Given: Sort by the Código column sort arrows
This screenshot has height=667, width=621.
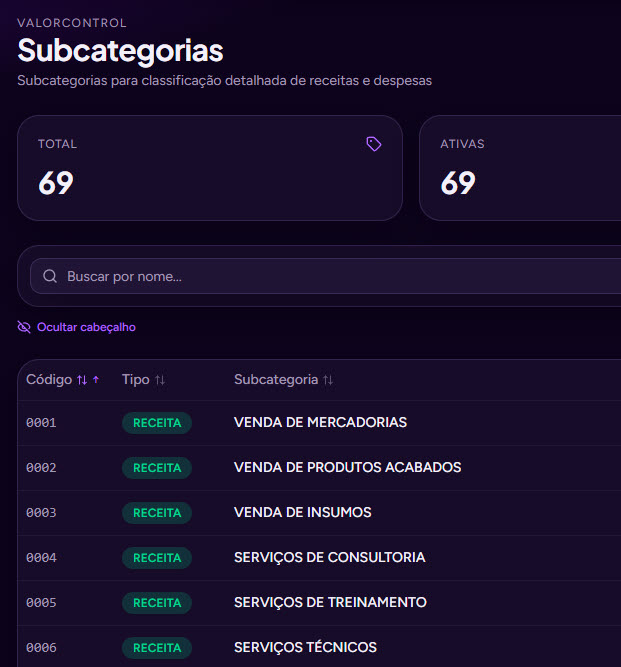Looking at the screenshot, I should [82, 380].
